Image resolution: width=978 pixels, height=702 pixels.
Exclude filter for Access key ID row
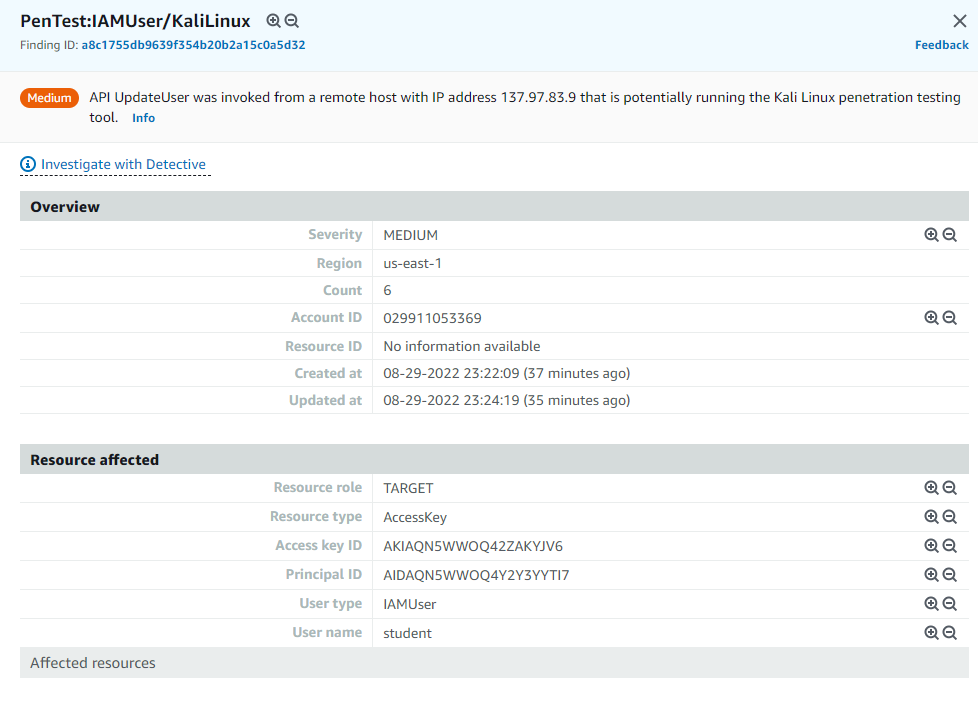[x=949, y=546]
